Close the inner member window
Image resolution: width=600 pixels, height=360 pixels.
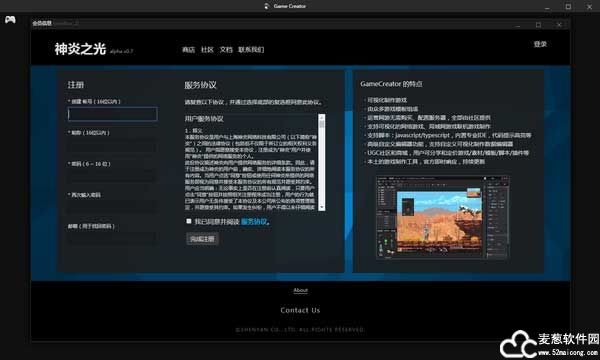tap(559, 25)
